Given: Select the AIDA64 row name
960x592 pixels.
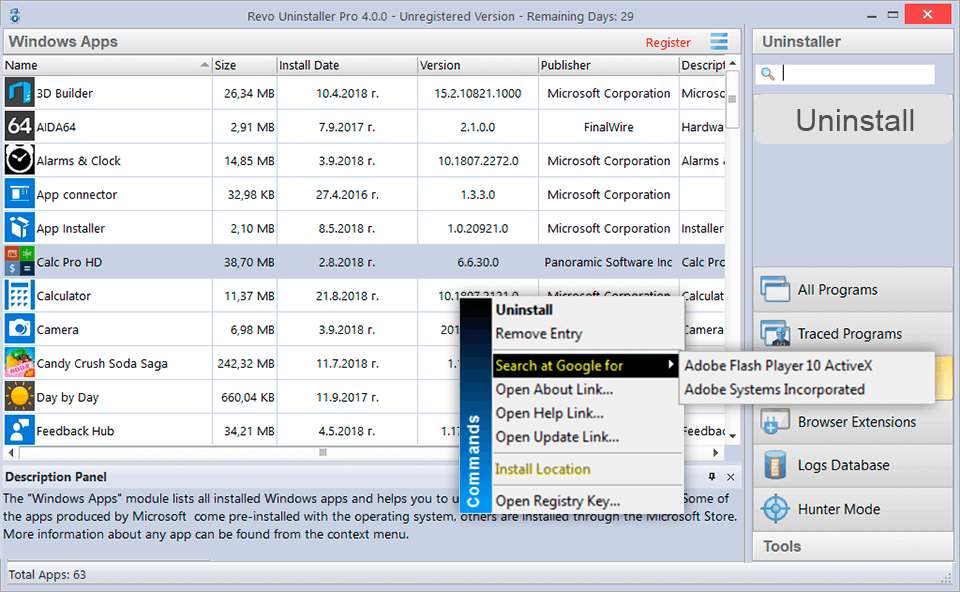Looking at the screenshot, I should click(56, 127).
